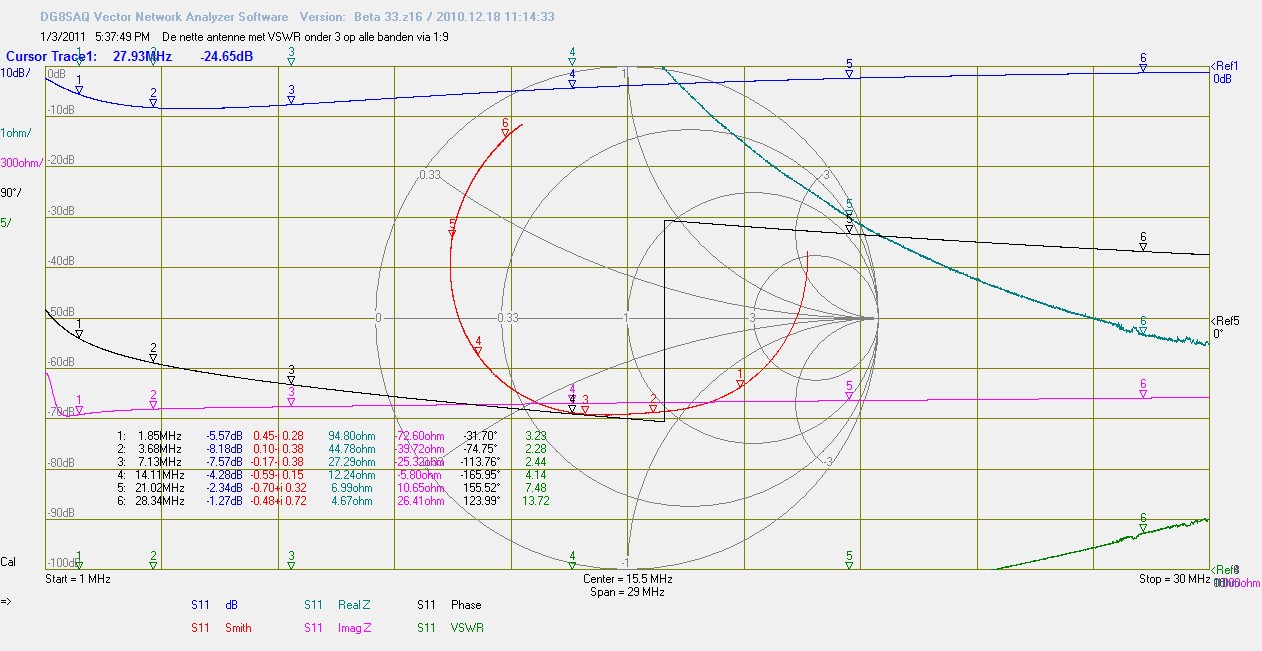Select the S11 Phase trace legend
Viewport: 1262px width, 651px height.
tap(449, 605)
